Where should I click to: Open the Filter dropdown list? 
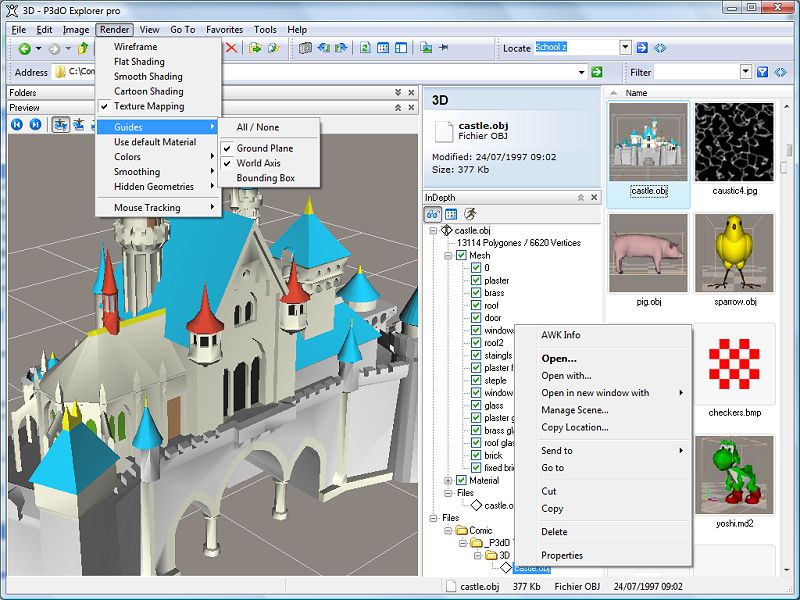[x=746, y=71]
